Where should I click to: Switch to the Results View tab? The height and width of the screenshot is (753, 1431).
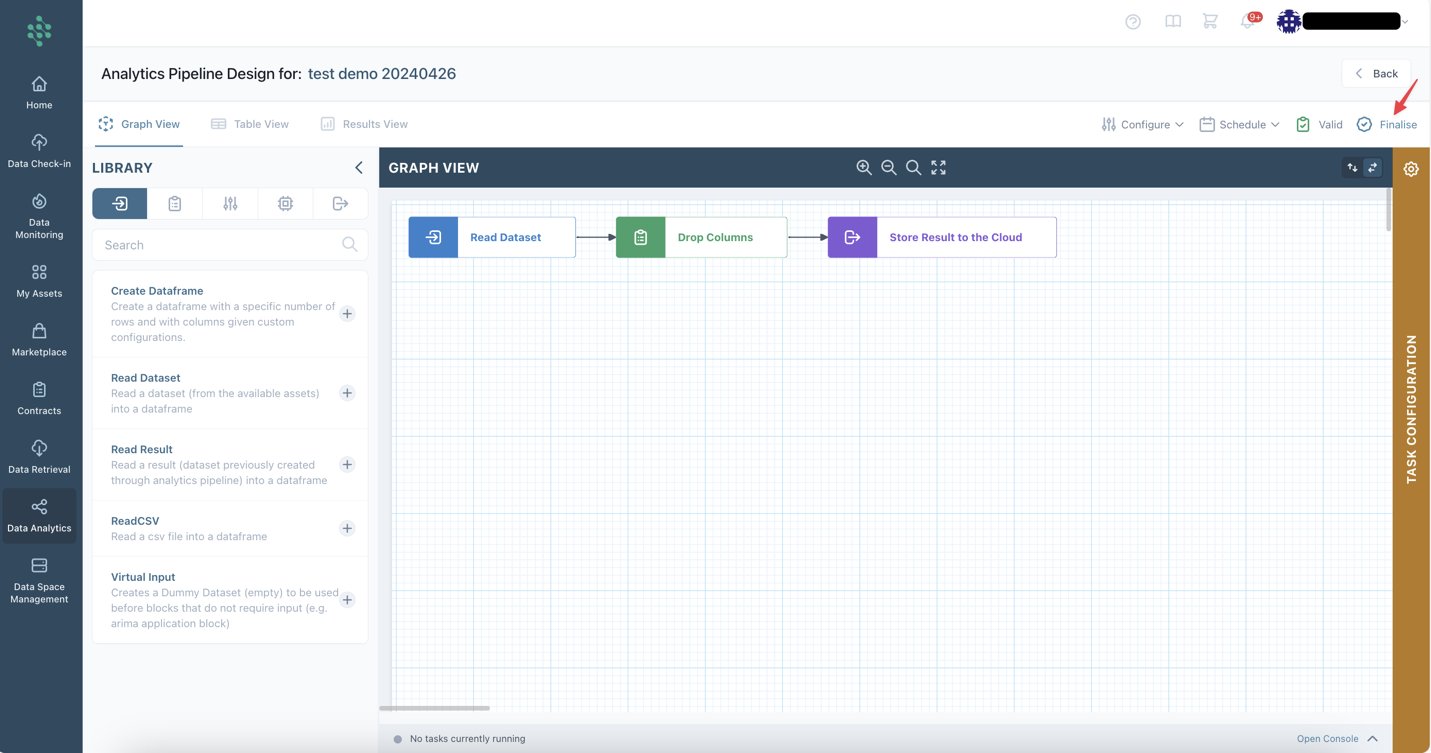pos(364,124)
